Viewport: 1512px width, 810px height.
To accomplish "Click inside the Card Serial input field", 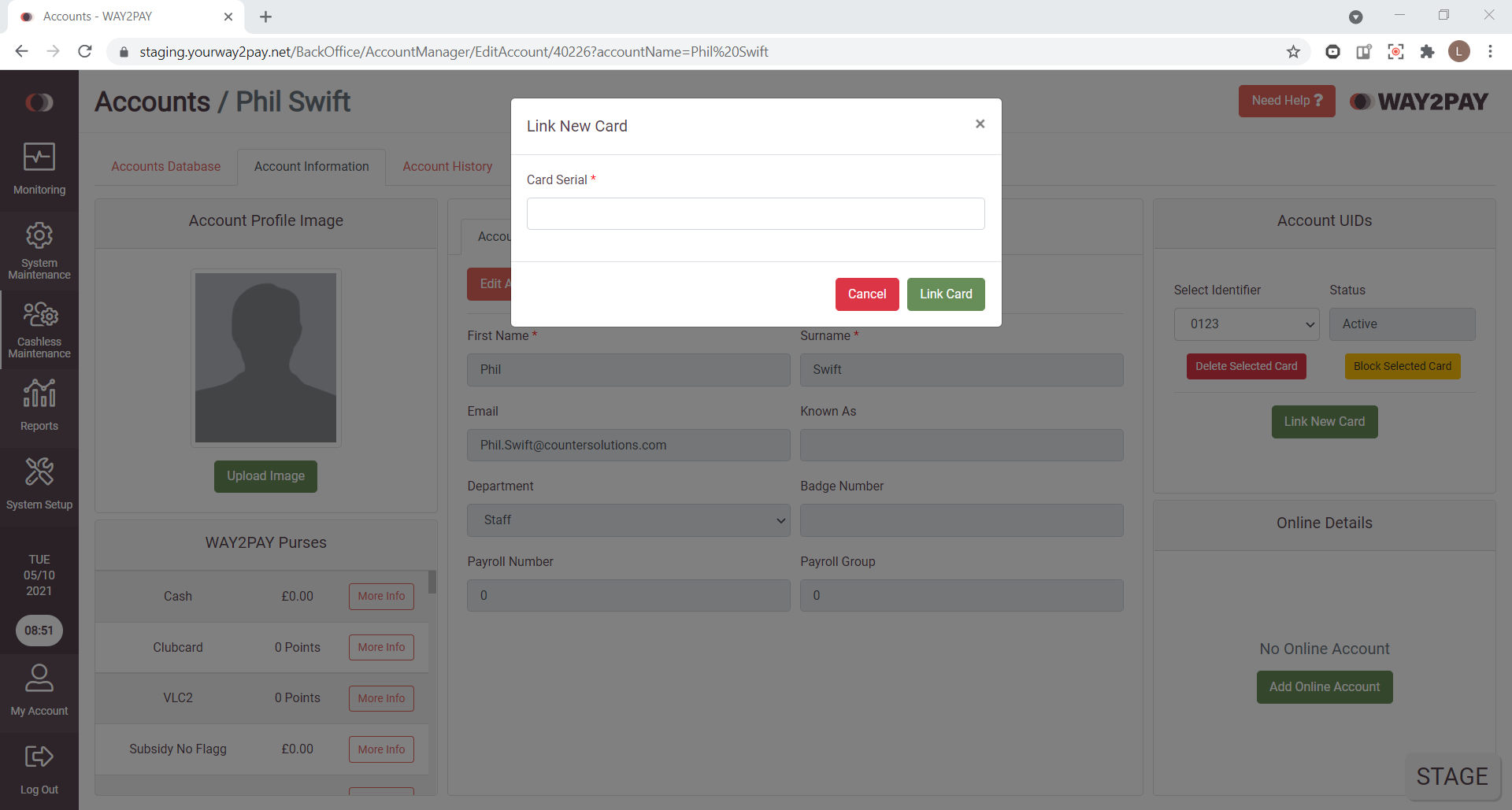I will coord(755,213).
